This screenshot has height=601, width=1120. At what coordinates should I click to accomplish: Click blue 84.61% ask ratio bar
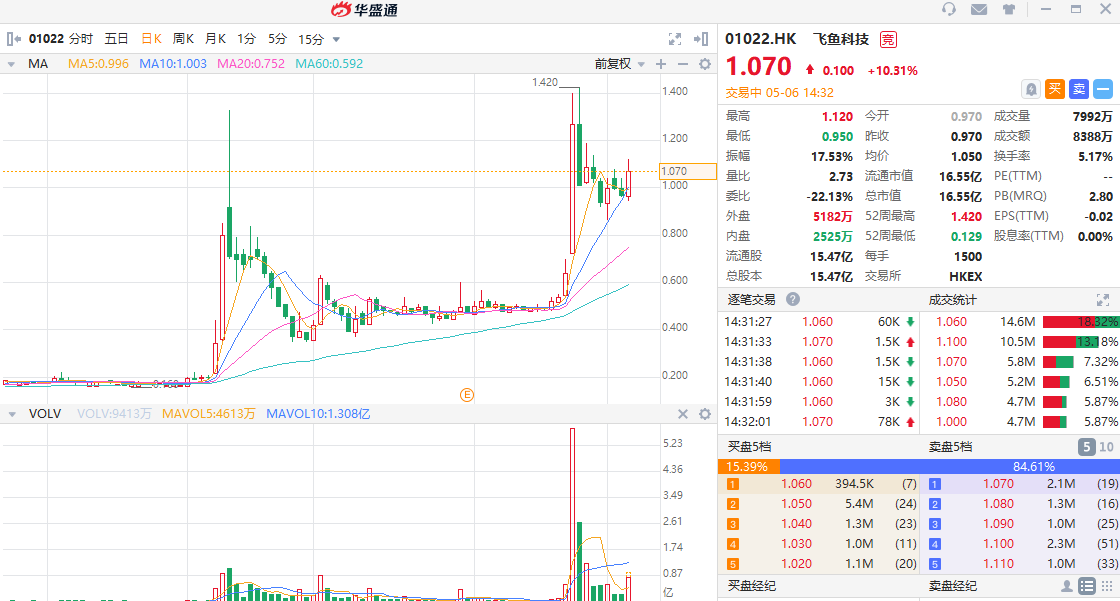pos(949,467)
